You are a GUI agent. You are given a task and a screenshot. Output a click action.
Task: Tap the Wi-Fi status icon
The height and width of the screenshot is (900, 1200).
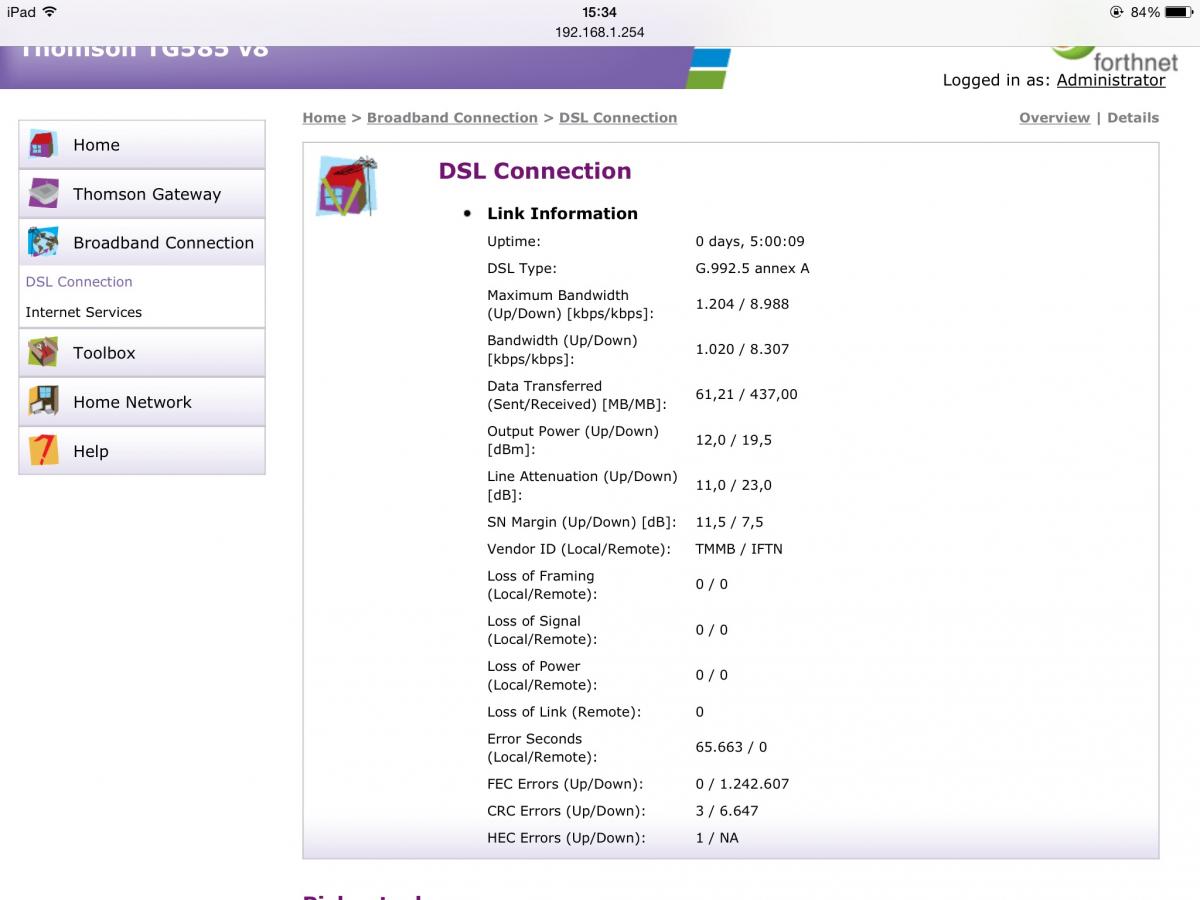49,12
